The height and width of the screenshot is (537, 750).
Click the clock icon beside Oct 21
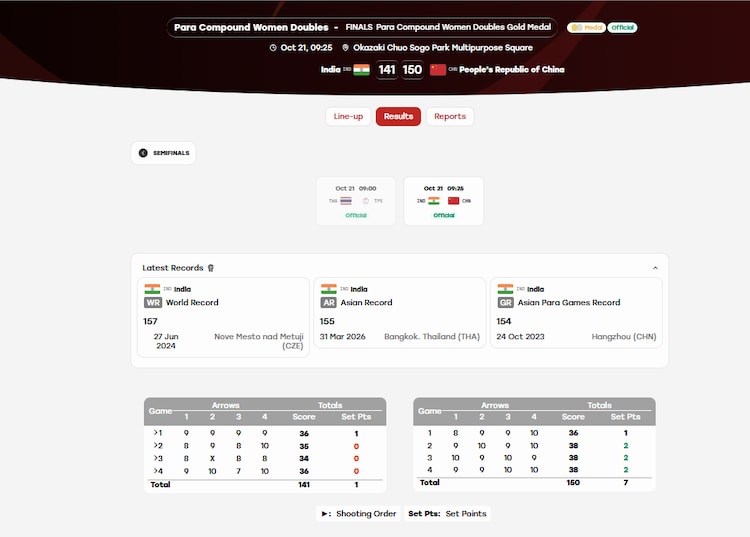tap(273, 48)
